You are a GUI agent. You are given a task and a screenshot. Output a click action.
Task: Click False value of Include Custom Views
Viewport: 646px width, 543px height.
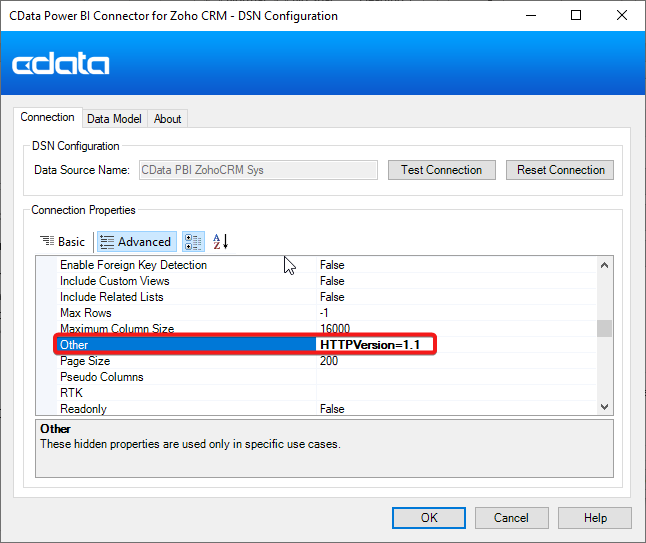(x=332, y=281)
